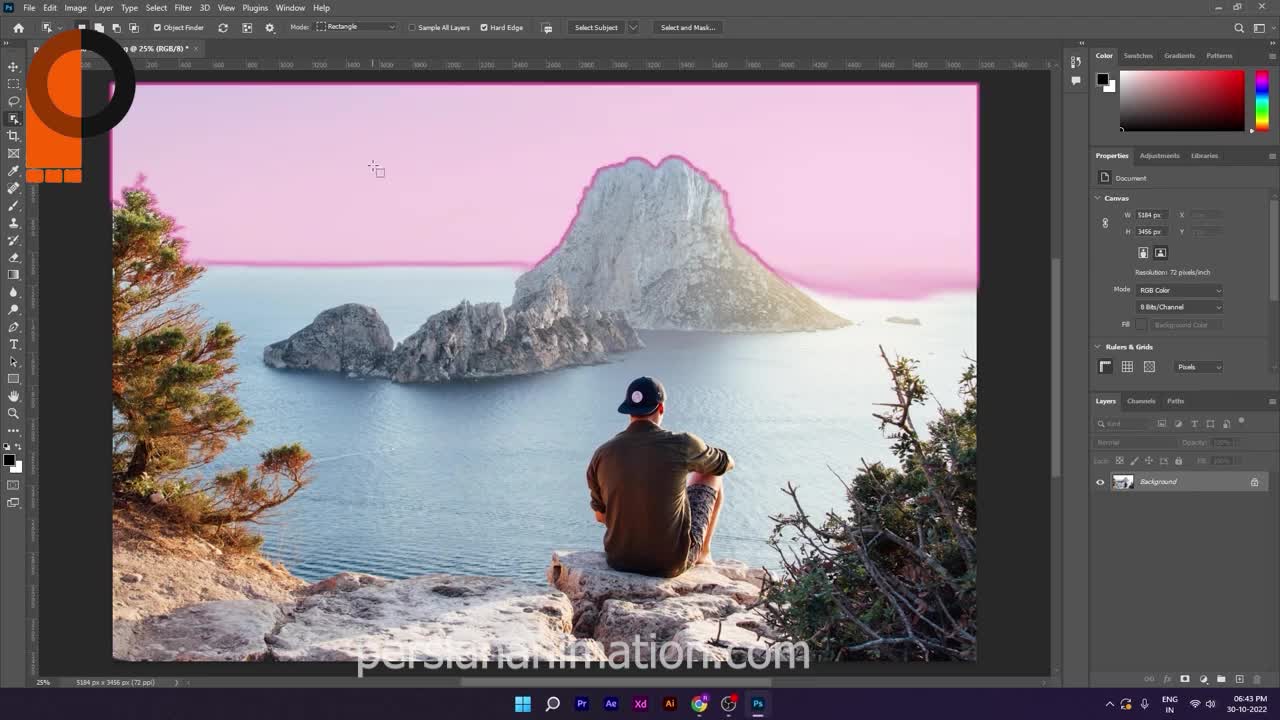Hide the Background layer visibility eye
The width and height of the screenshot is (1280, 720).
1100,482
